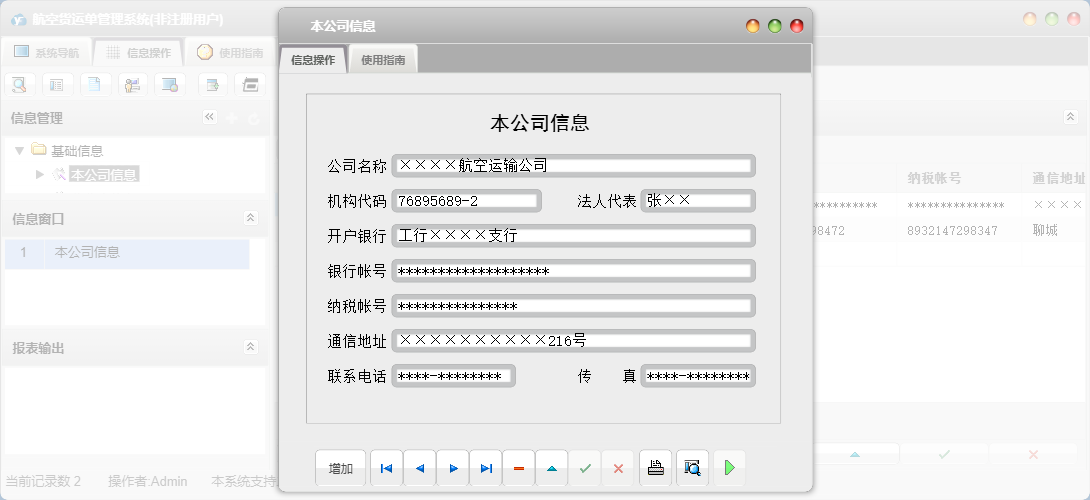This screenshot has width=1090, height=500.
Task: Click the window-with-green-plus icon in main toolbar
Action: [x=213, y=85]
